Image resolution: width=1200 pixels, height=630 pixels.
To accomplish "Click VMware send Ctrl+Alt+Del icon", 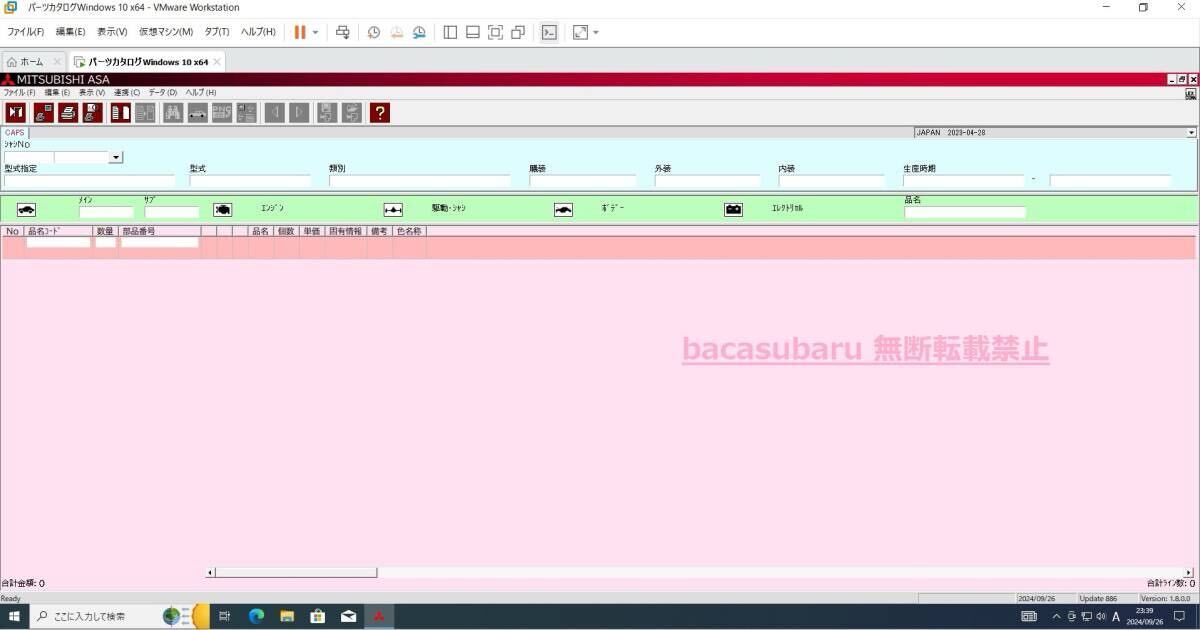I will click(x=343, y=32).
